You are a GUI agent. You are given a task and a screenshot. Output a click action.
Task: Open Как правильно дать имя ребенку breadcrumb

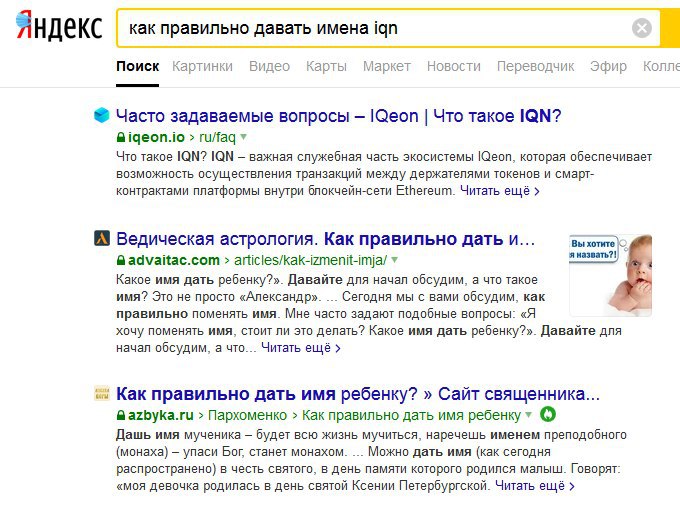pyautogui.click(x=411, y=415)
